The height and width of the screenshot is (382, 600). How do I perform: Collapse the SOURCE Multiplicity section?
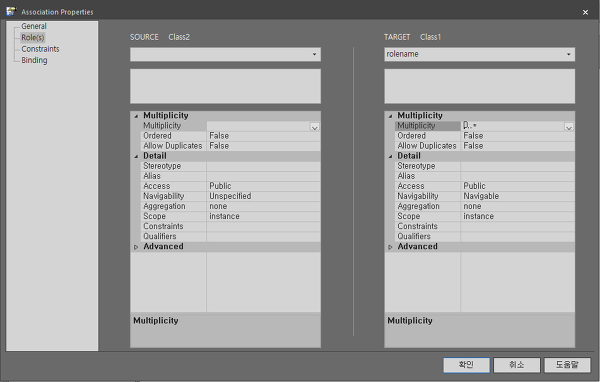click(x=136, y=116)
